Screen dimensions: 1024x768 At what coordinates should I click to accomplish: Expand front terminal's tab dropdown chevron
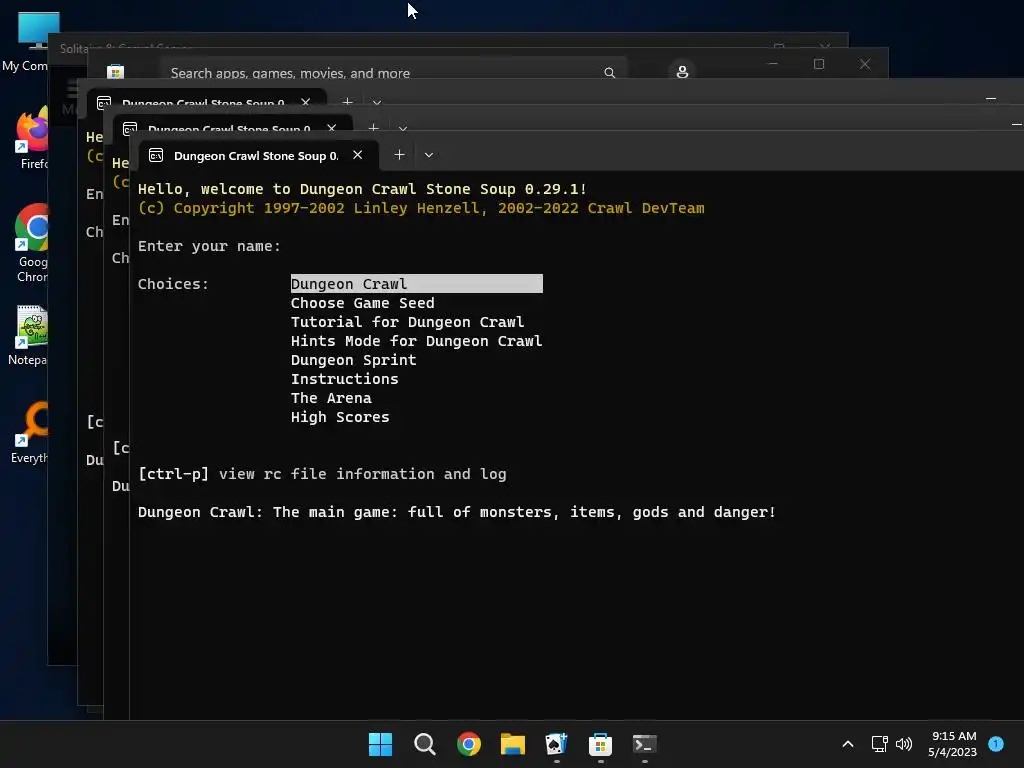point(428,155)
